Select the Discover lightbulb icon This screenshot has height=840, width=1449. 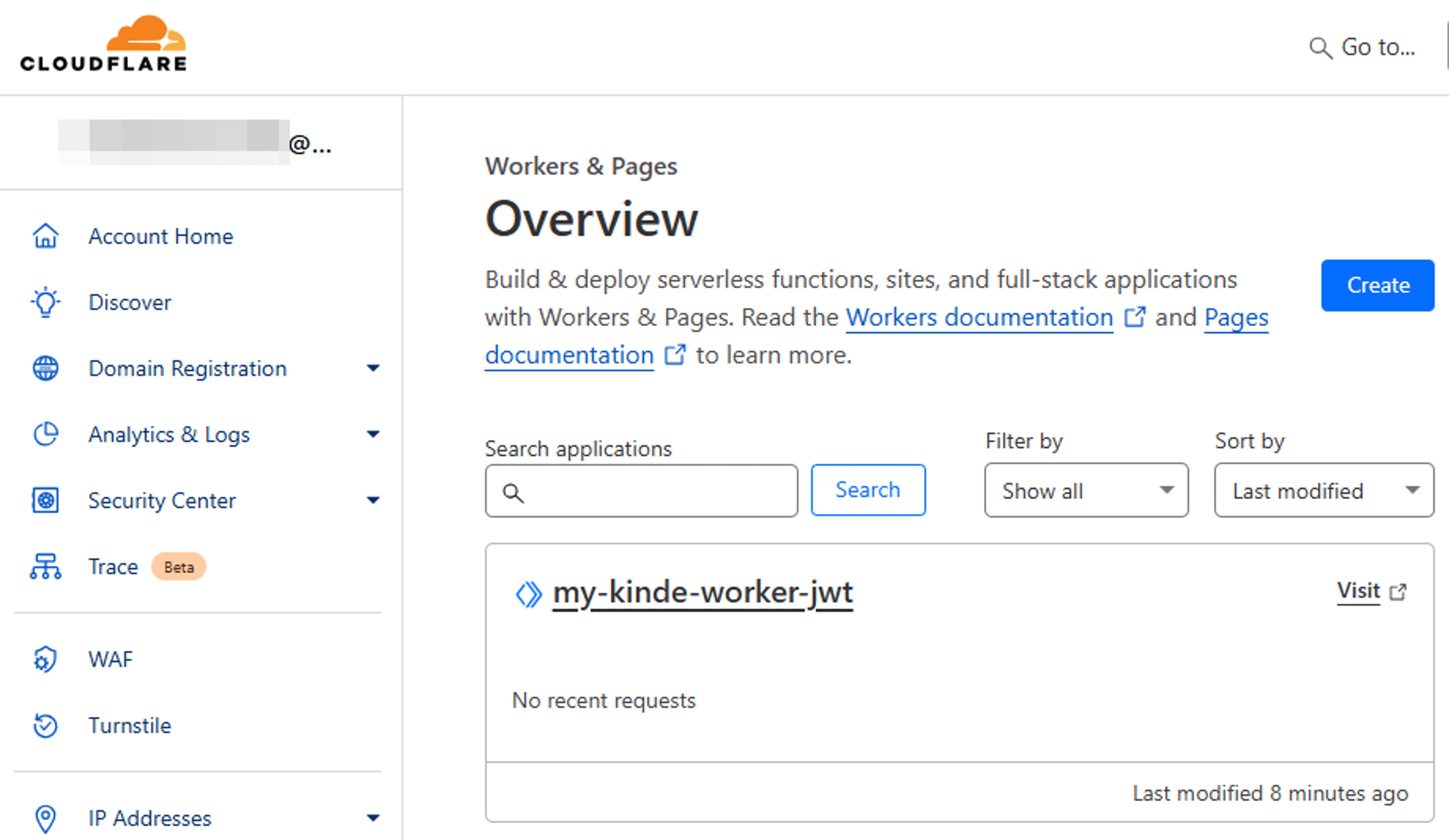click(x=45, y=302)
